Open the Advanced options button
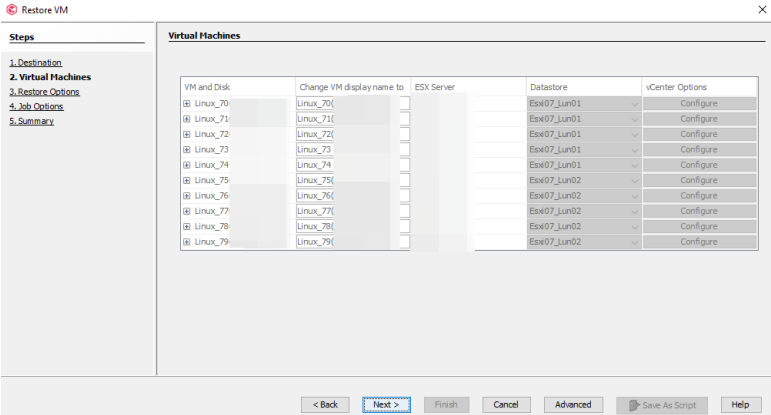 click(x=573, y=404)
